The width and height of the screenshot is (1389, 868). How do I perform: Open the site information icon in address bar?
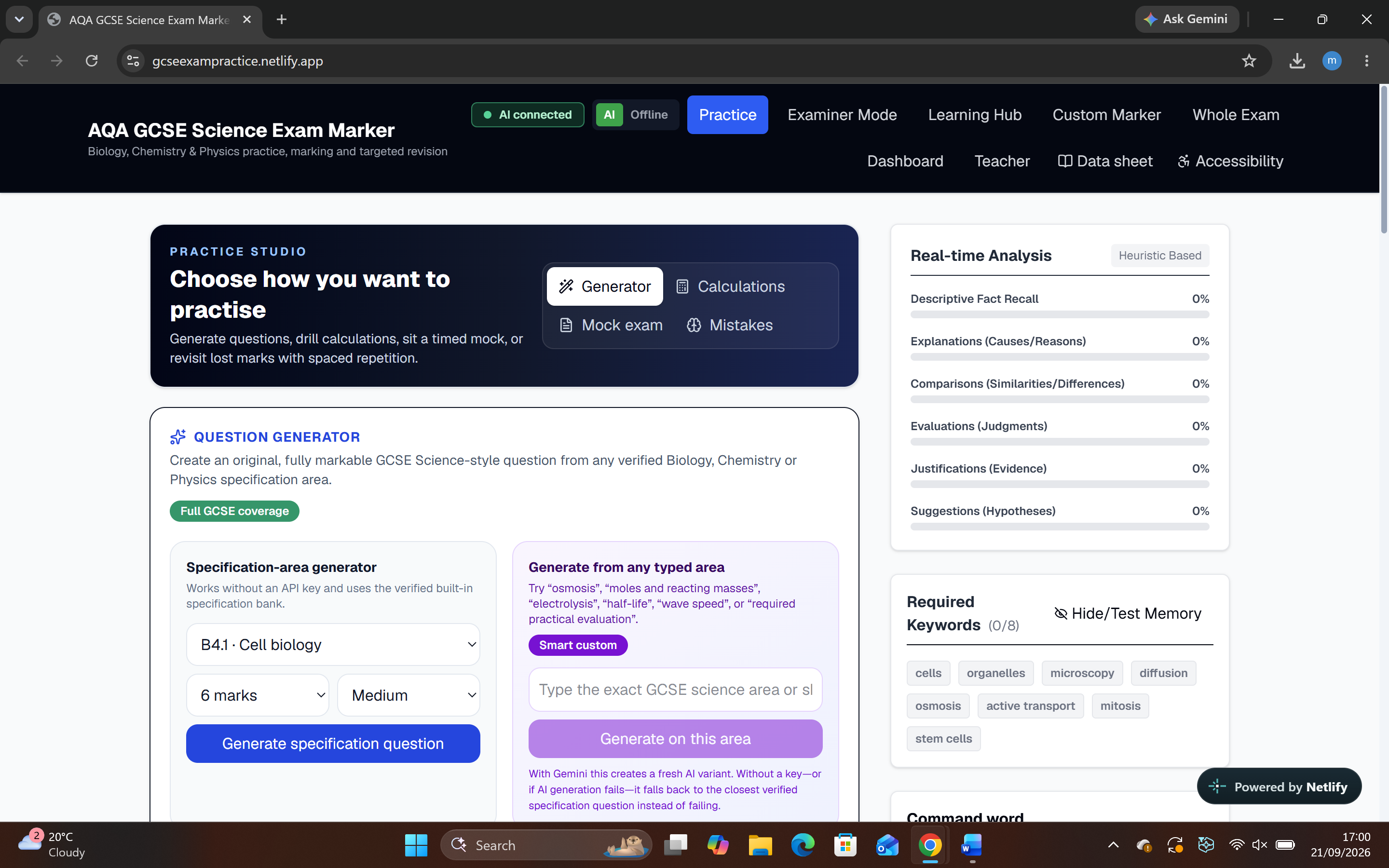[133, 61]
